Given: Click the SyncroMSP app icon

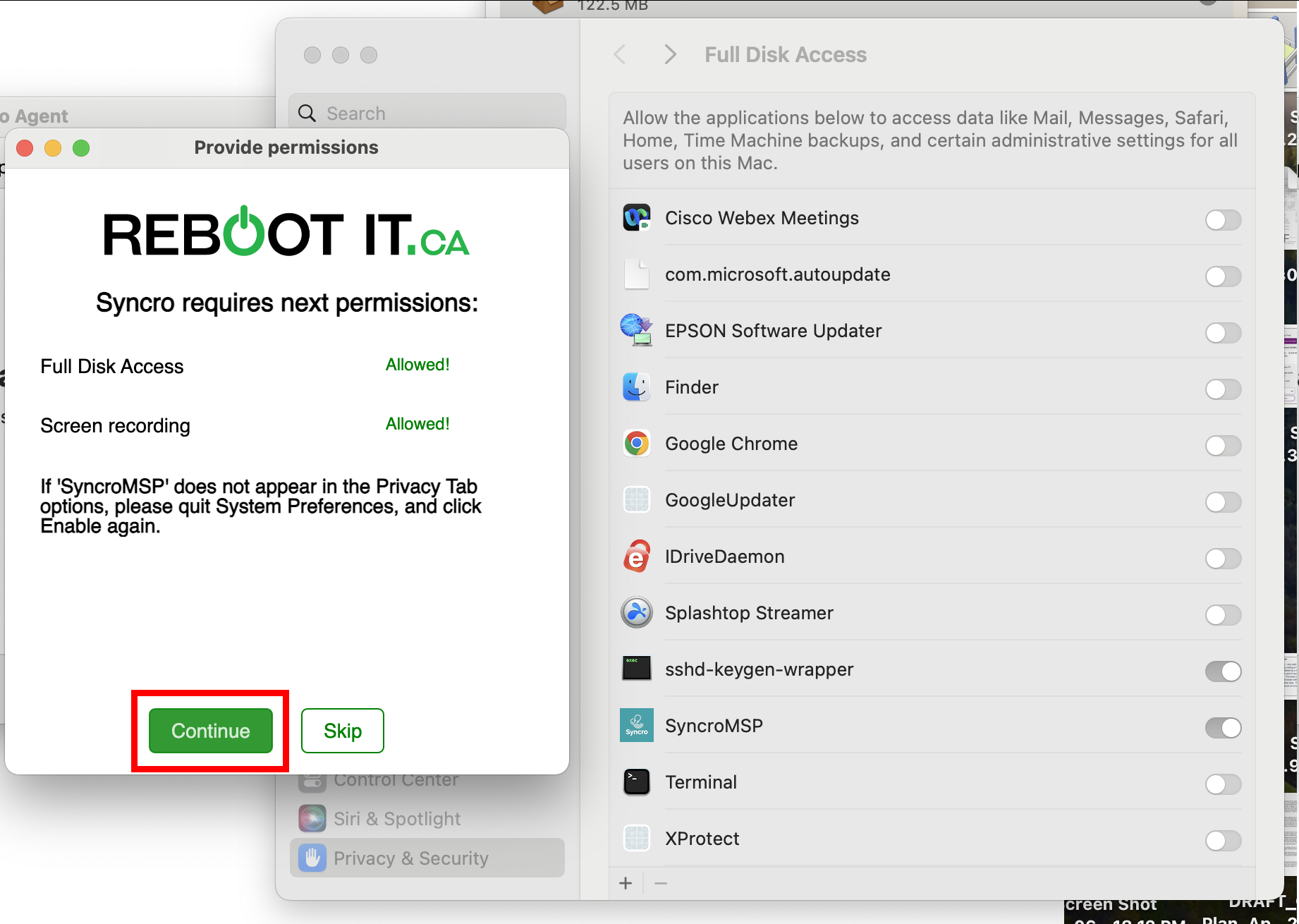Looking at the screenshot, I should (x=637, y=726).
